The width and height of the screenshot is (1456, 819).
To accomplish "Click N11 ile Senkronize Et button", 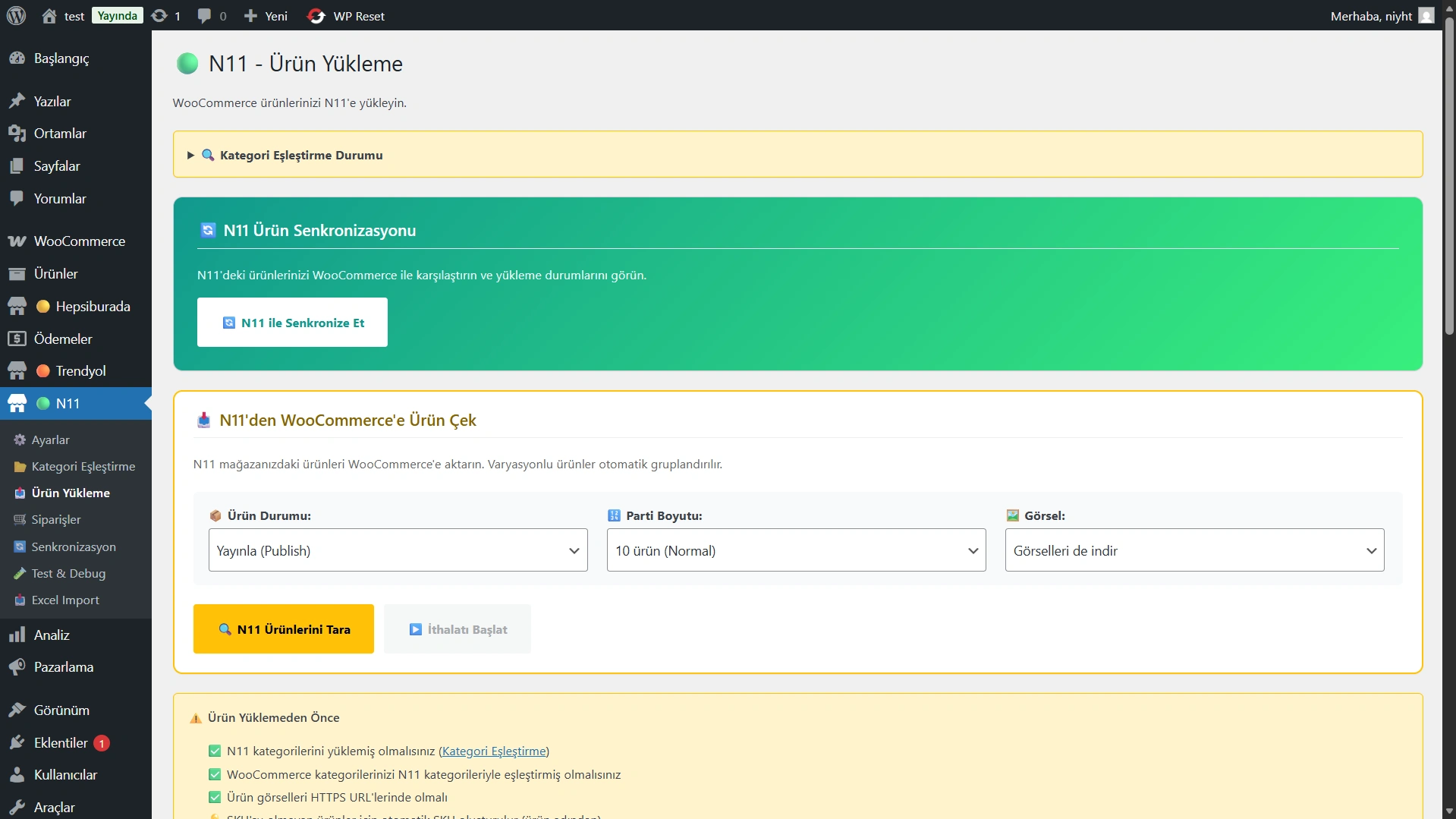I will 292,323.
